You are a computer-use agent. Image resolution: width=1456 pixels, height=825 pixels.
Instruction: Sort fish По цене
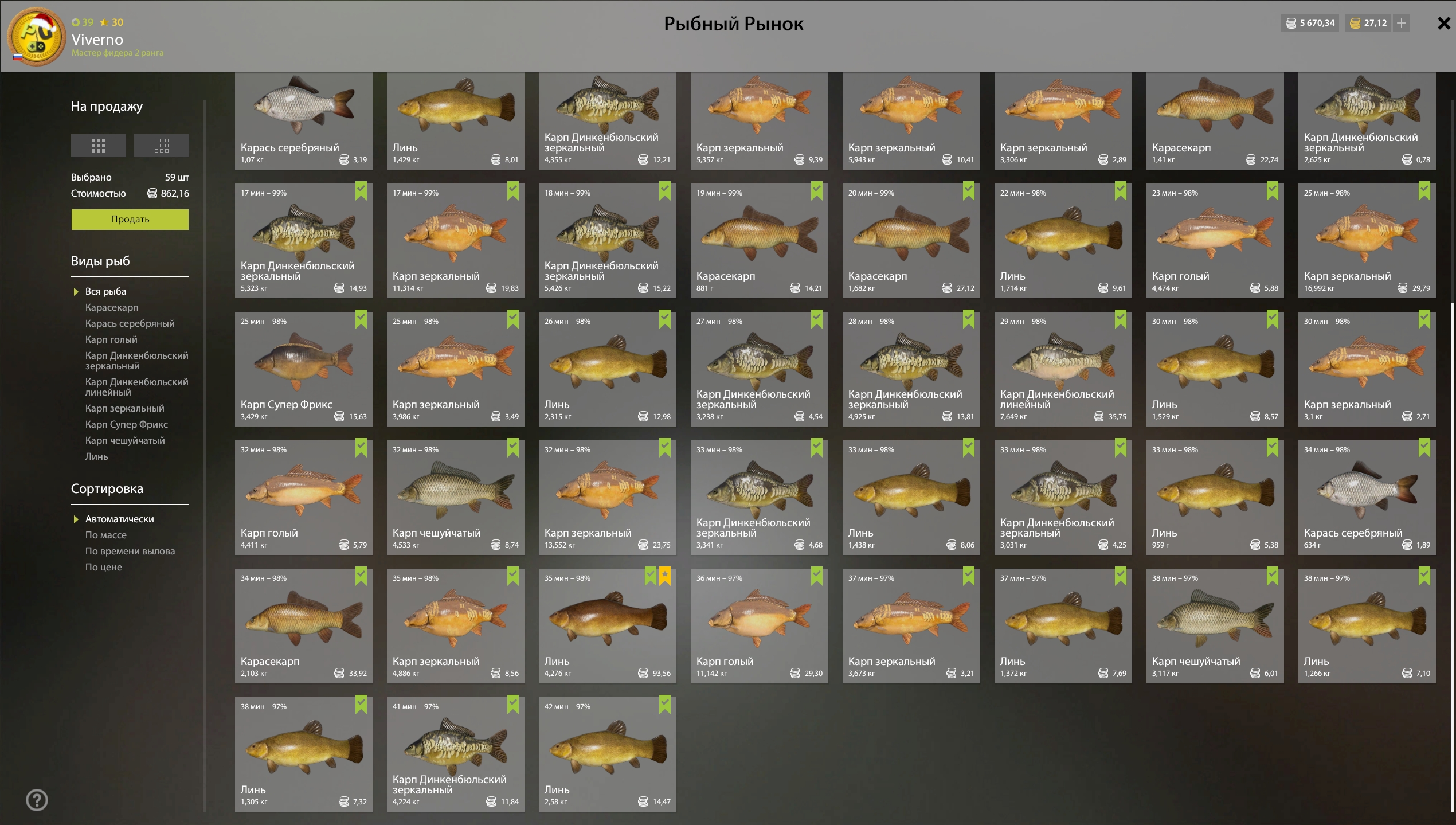pos(104,567)
